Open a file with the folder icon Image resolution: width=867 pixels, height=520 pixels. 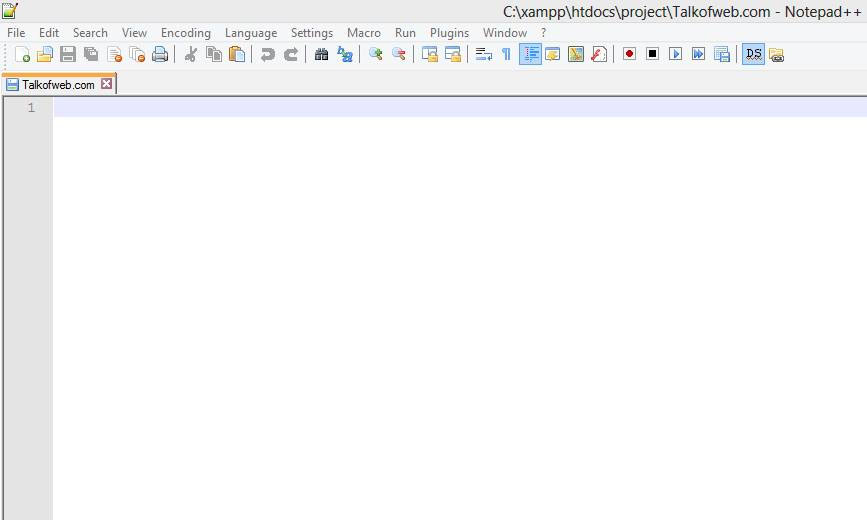click(44, 54)
